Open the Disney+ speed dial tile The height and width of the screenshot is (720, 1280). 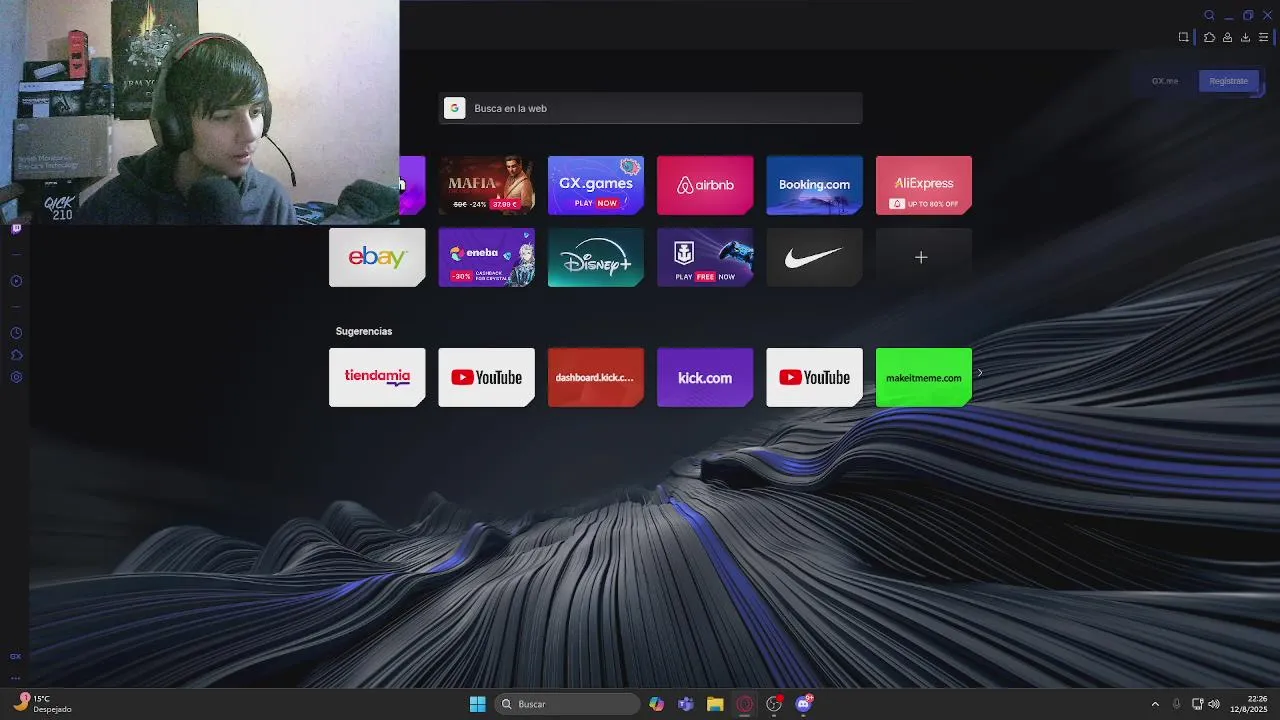point(596,257)
